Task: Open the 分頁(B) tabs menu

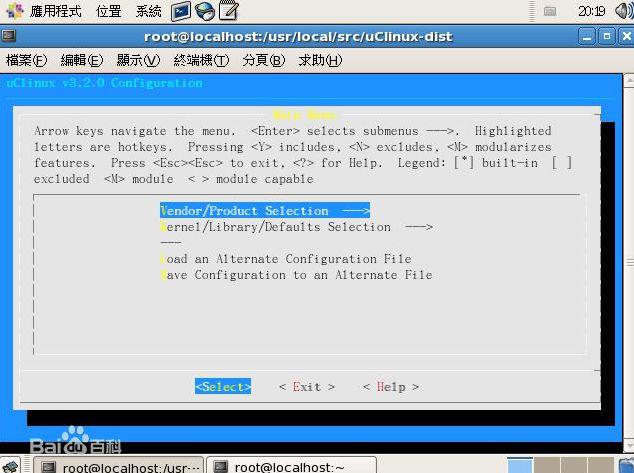Action: (264, 61)
